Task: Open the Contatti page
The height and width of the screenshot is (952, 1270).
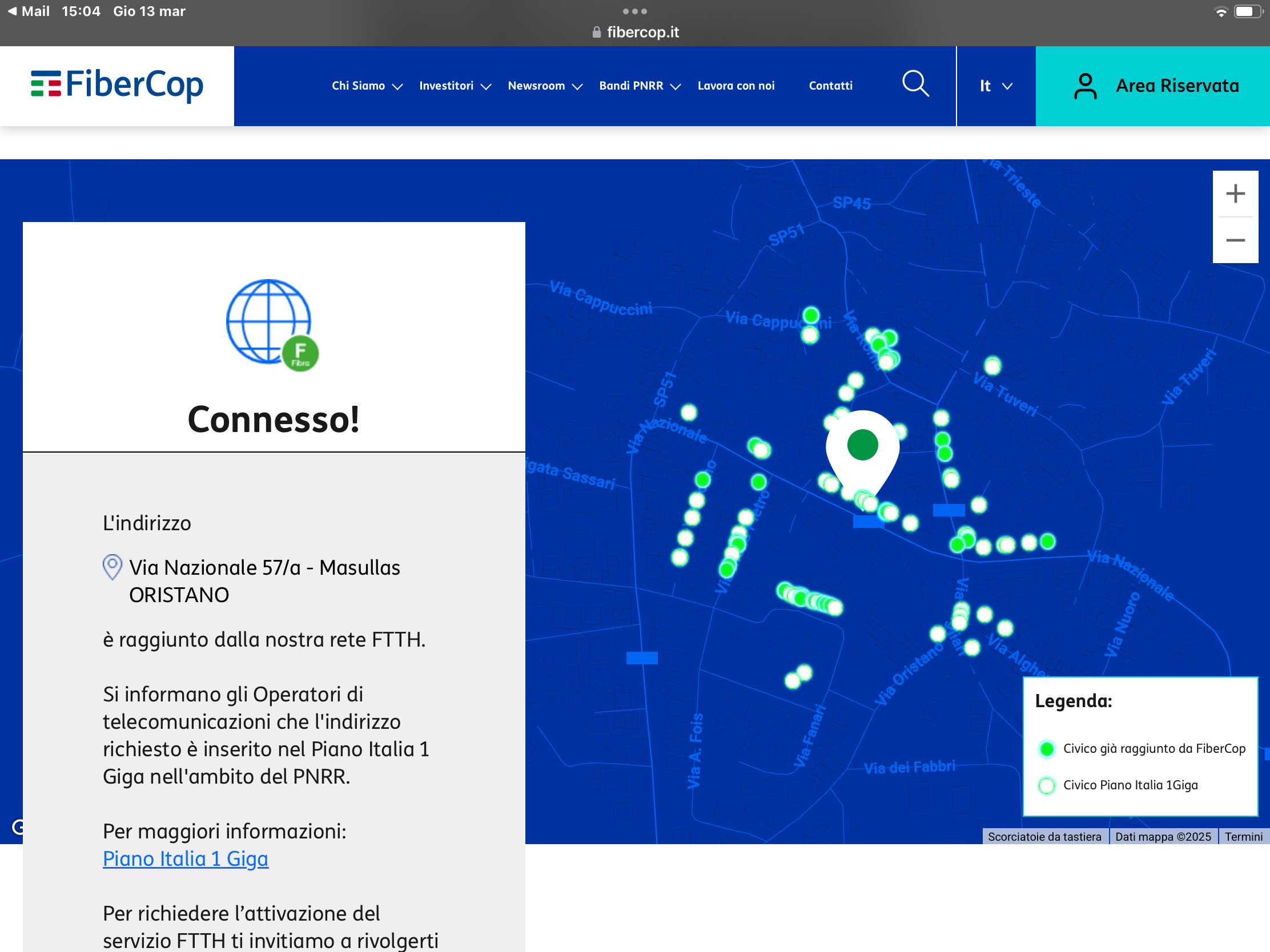Action: point(830,86)
